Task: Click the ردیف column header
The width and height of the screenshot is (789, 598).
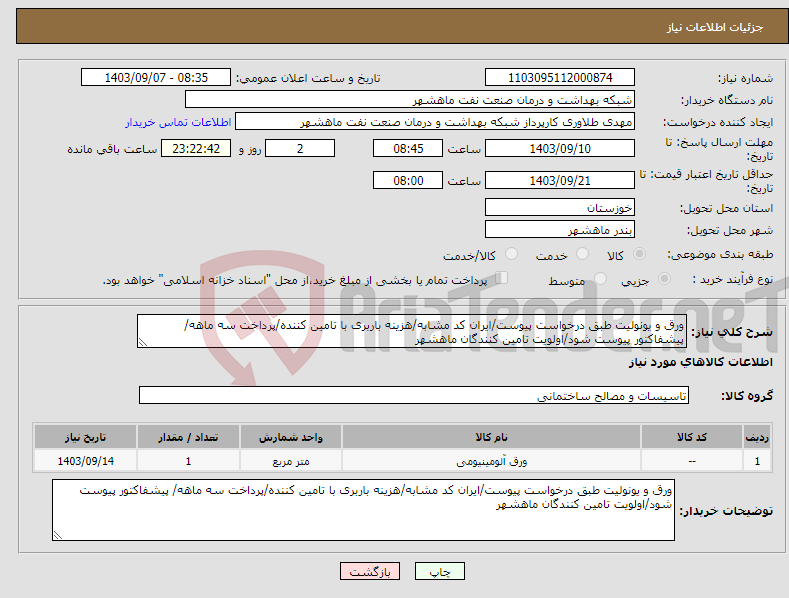Action: click(757, 437)
